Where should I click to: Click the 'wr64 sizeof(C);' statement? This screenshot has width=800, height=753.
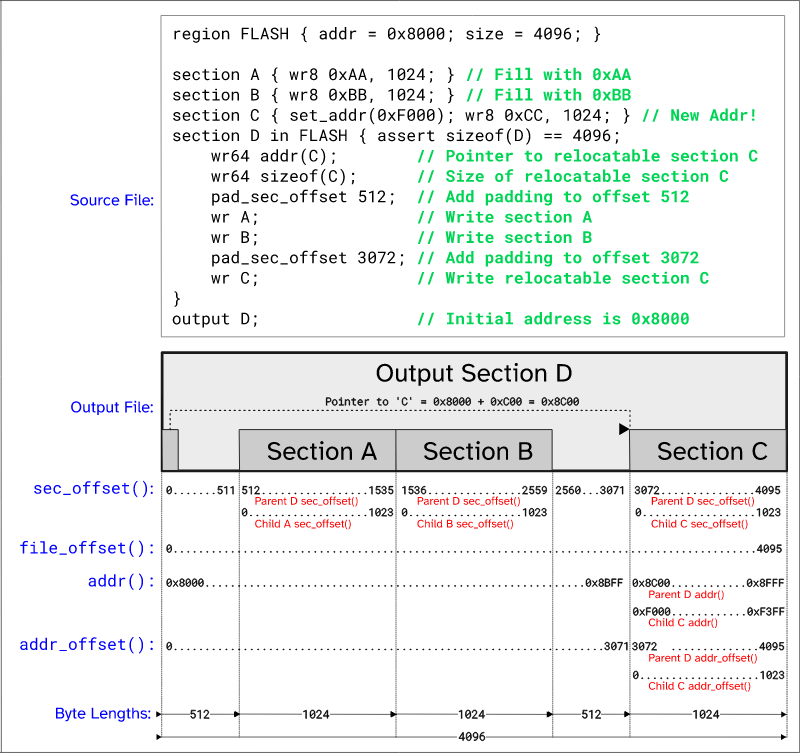click(x=284, y=177)
